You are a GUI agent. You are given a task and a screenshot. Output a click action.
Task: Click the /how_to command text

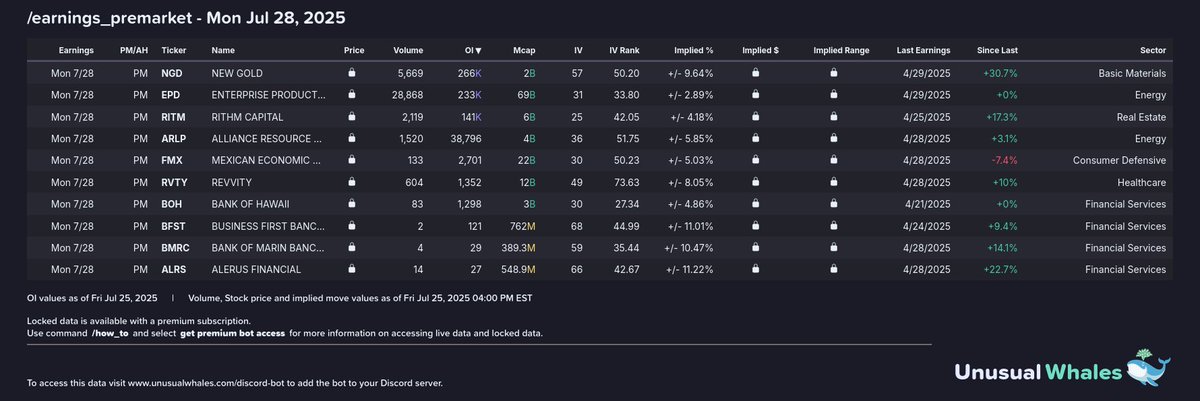tap(110, 333)
